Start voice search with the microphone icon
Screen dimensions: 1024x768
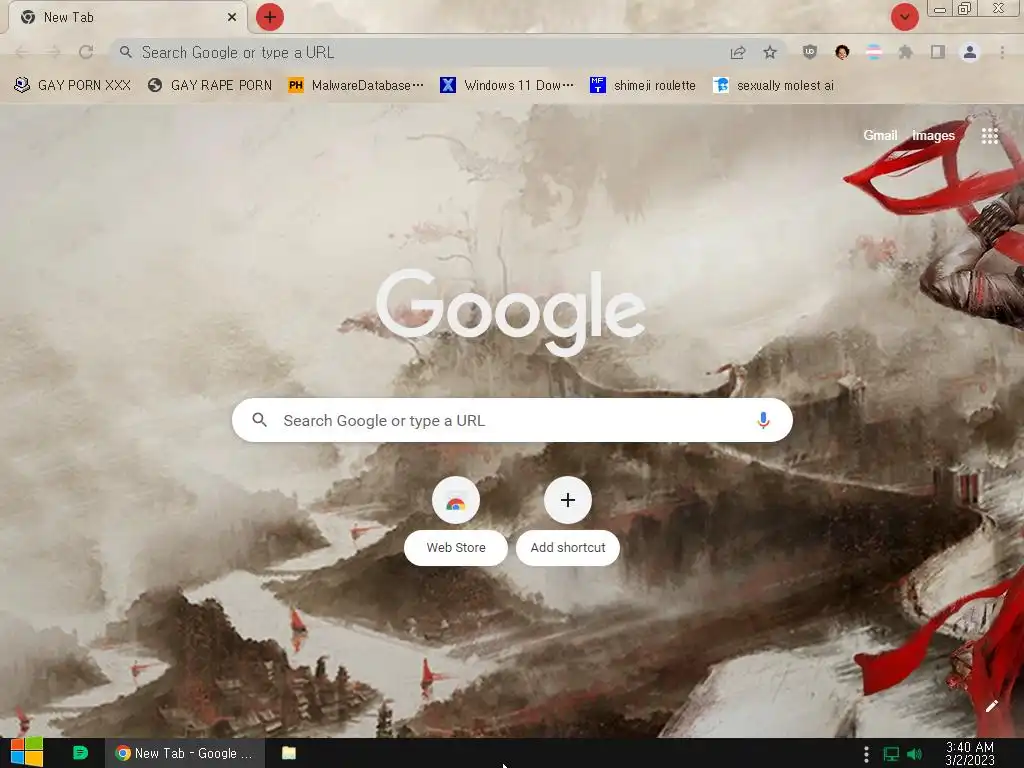763,420
